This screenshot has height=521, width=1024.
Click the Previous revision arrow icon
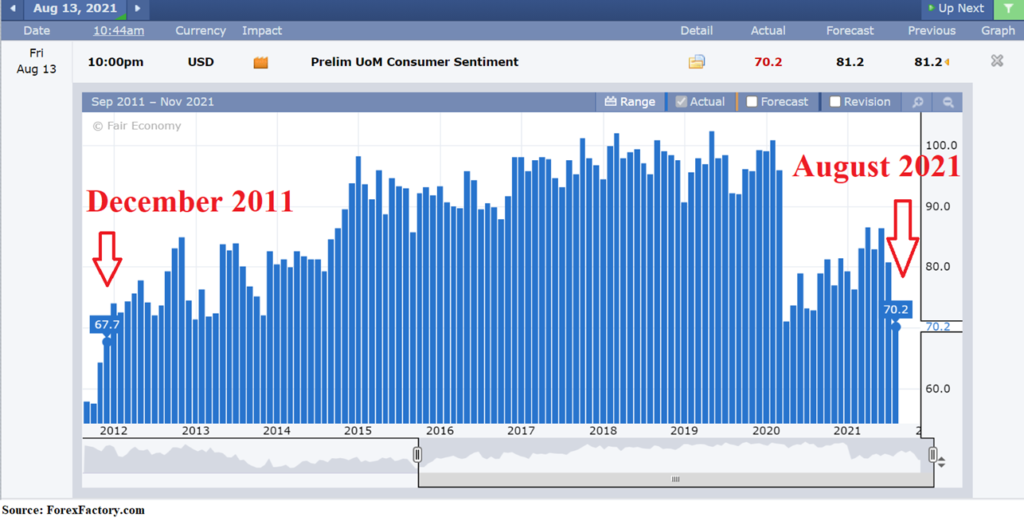point(946,63)
